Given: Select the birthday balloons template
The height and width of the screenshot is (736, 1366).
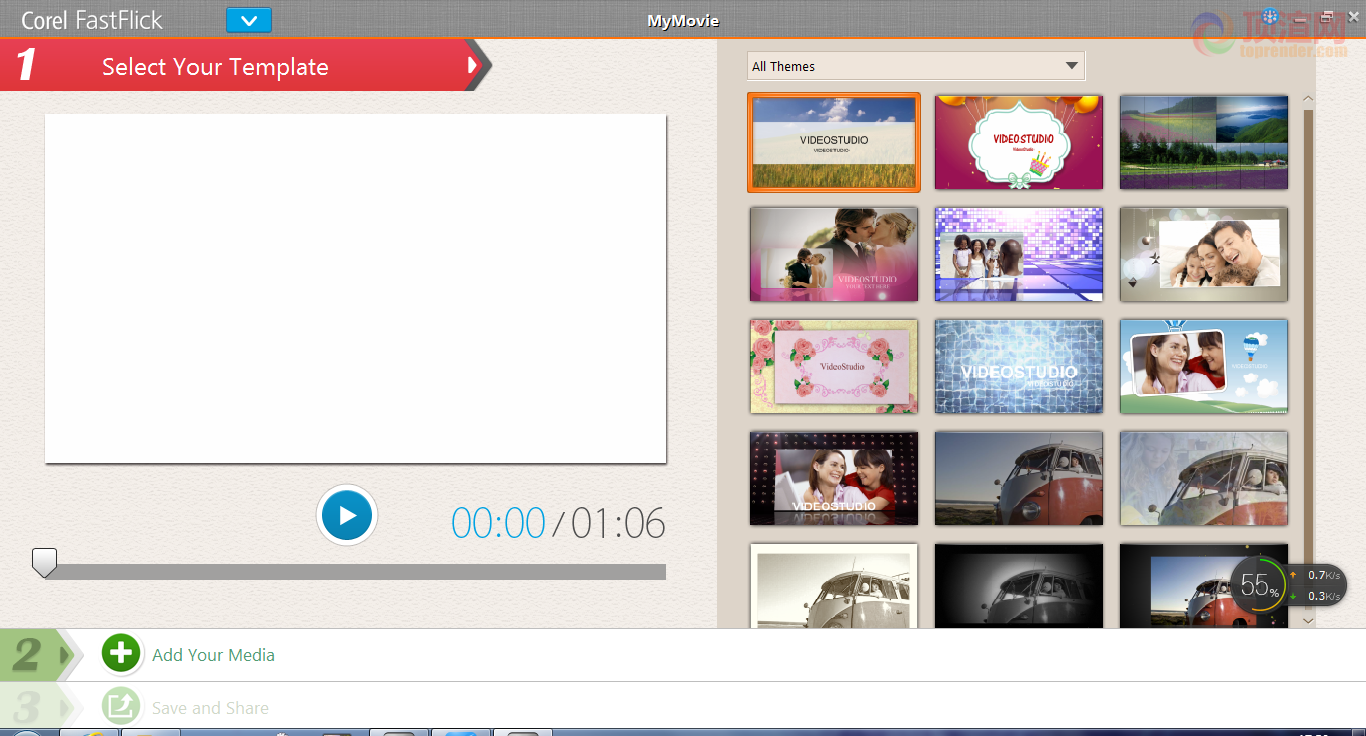Looking at the screenshot, I should [1019, 142].
